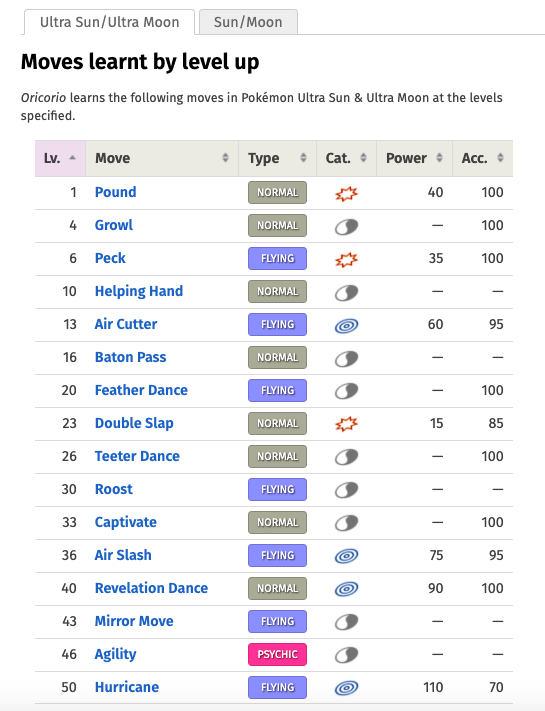Click the status category icon for Growl

[346, 226]
